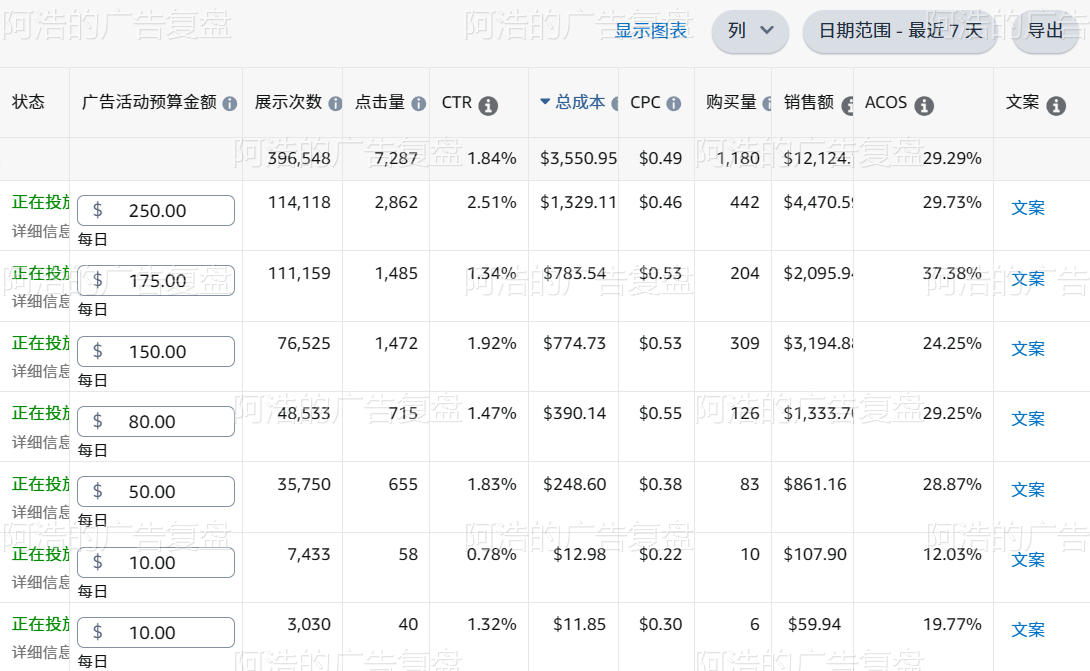
Task: Click 详细信息 in the $248.60 cost row
Action: click(x=40, y=512)
